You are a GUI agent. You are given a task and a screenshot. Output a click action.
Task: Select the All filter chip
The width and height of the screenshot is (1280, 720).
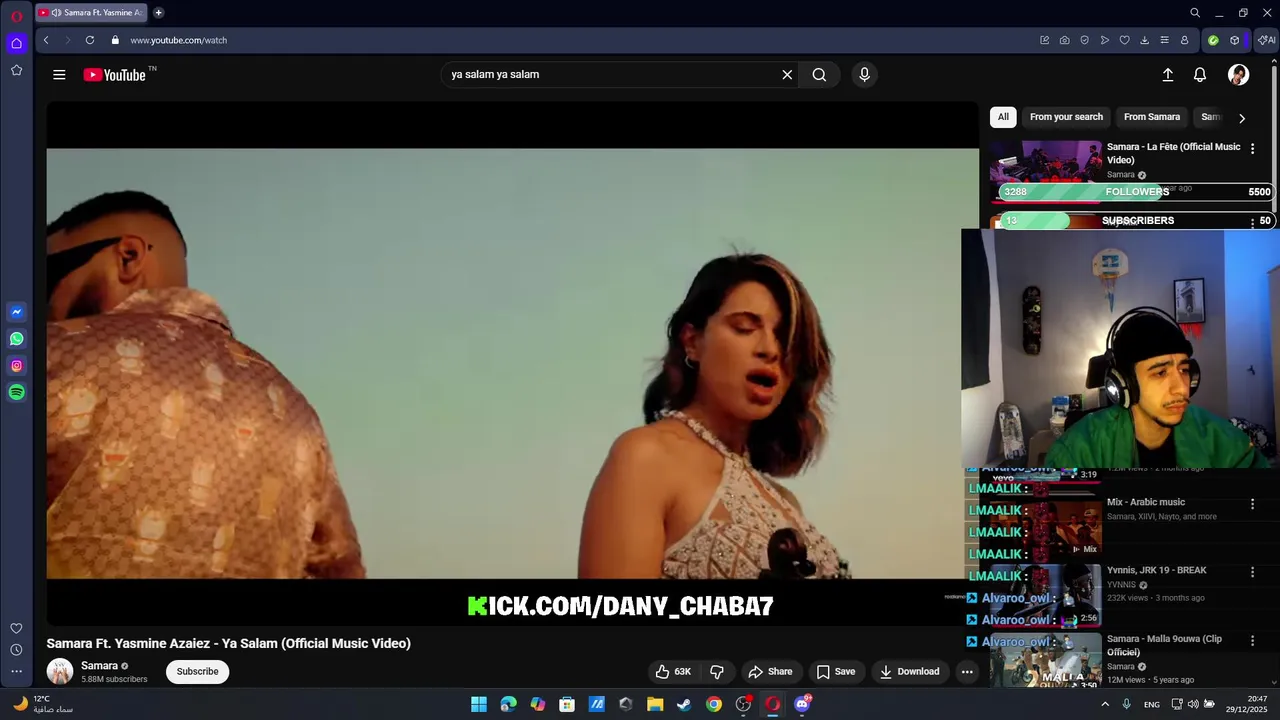[1003, 117]
